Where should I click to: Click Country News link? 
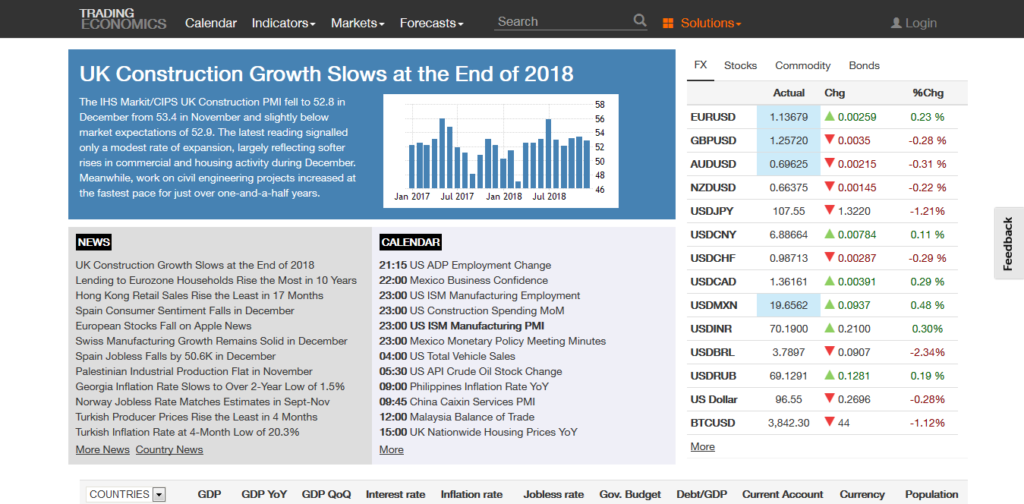pos(169,450)
